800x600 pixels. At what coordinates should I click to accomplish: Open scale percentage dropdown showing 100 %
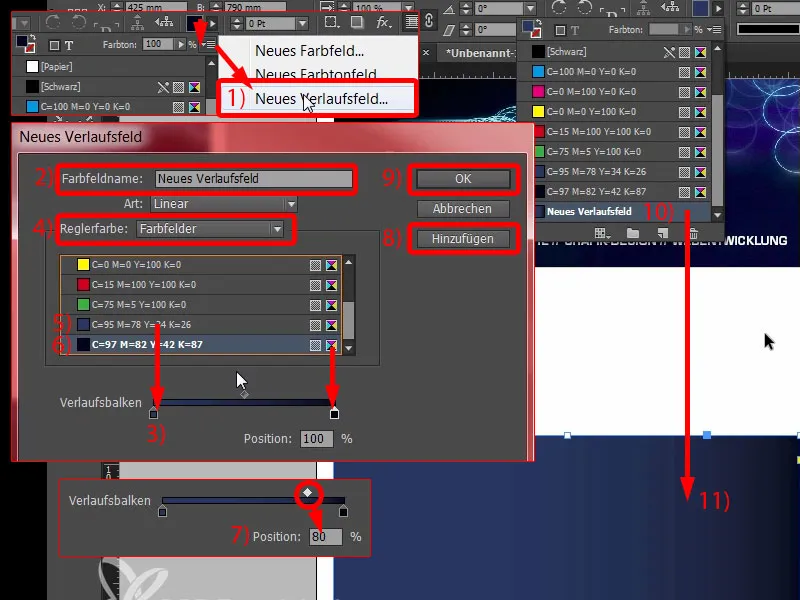[408, 8]
